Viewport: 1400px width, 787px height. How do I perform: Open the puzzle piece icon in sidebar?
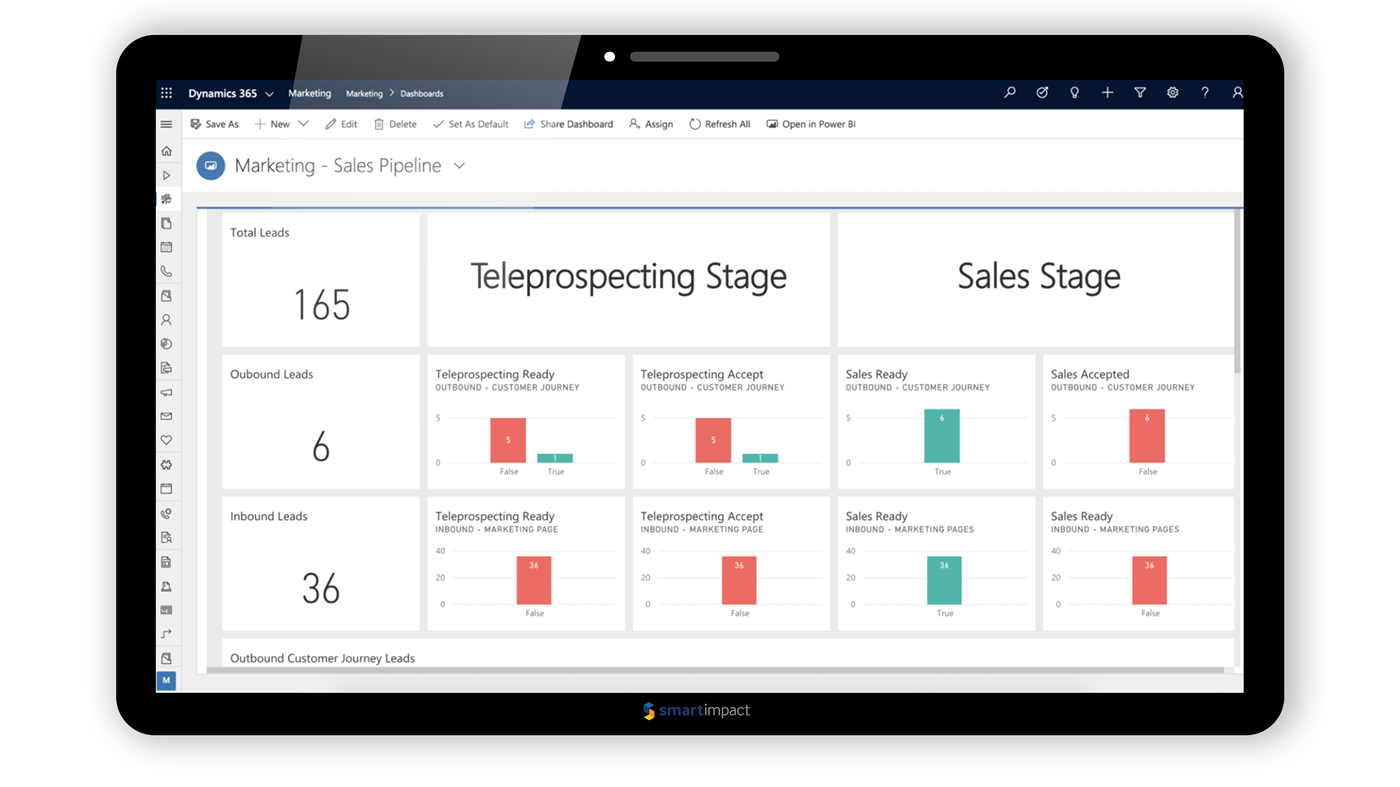(166, 465)
